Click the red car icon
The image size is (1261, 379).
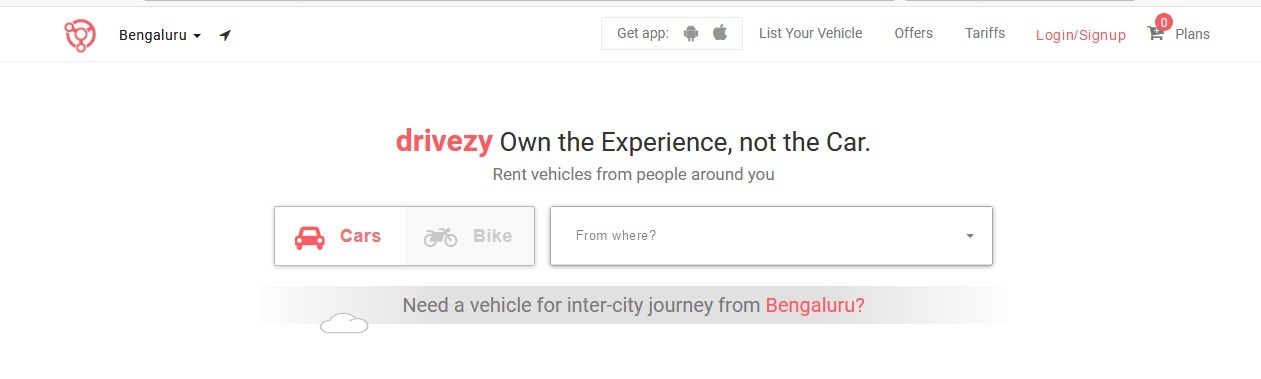click(310, 237)
